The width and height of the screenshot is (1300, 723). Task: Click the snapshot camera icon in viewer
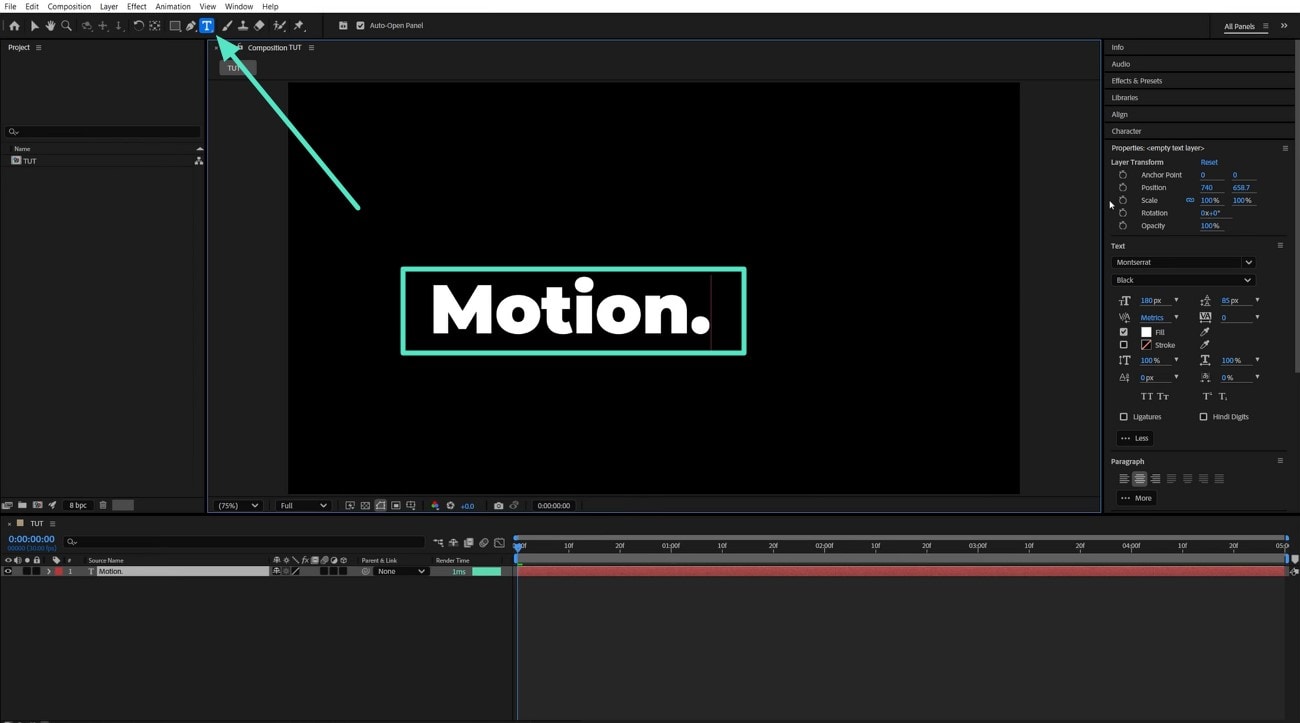498,506
